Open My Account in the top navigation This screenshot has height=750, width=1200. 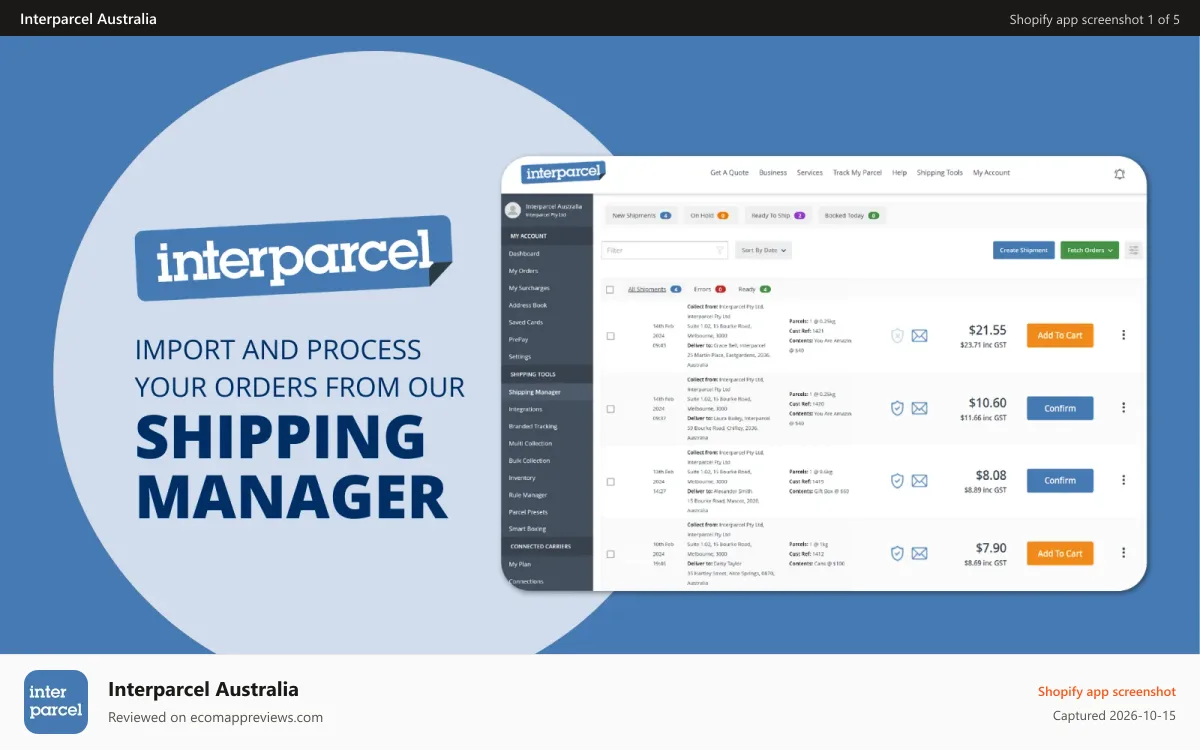(991, 173)
